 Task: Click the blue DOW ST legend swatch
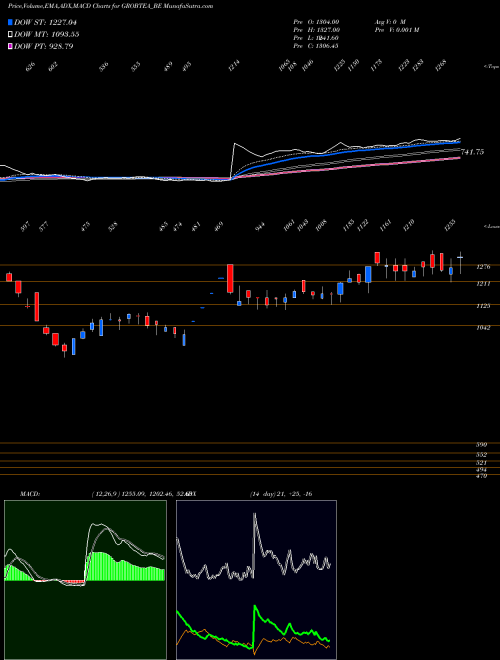(x=10, y=22)
